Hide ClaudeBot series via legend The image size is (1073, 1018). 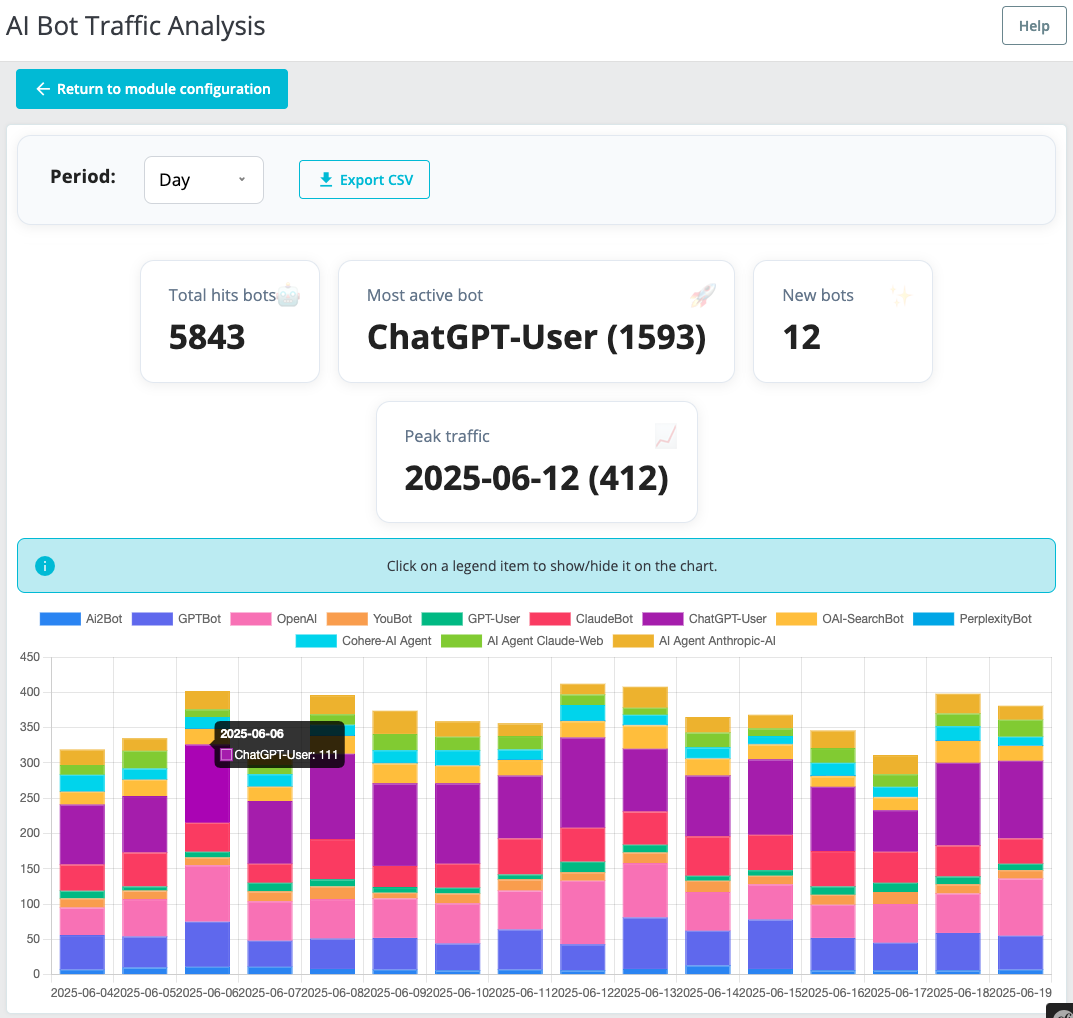(x=582, y=619)
